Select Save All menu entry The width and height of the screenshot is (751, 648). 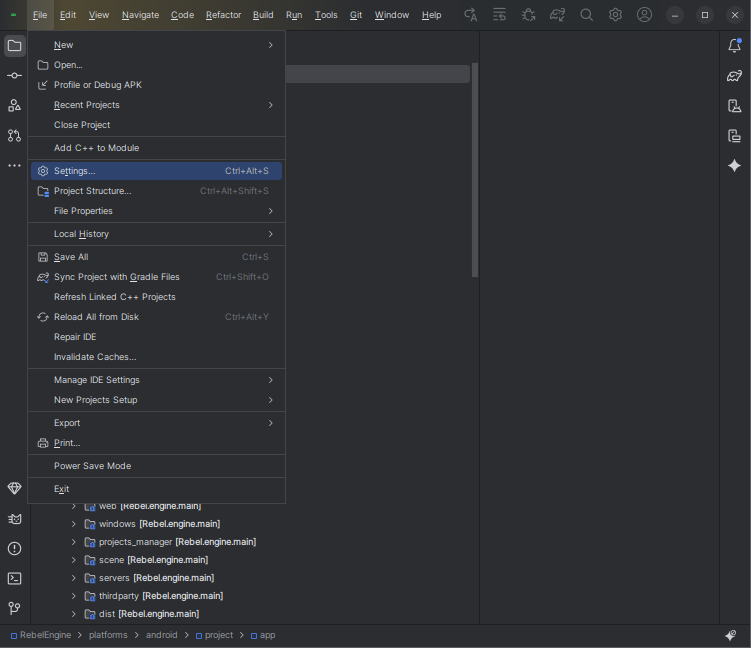[x=156, y=257]
